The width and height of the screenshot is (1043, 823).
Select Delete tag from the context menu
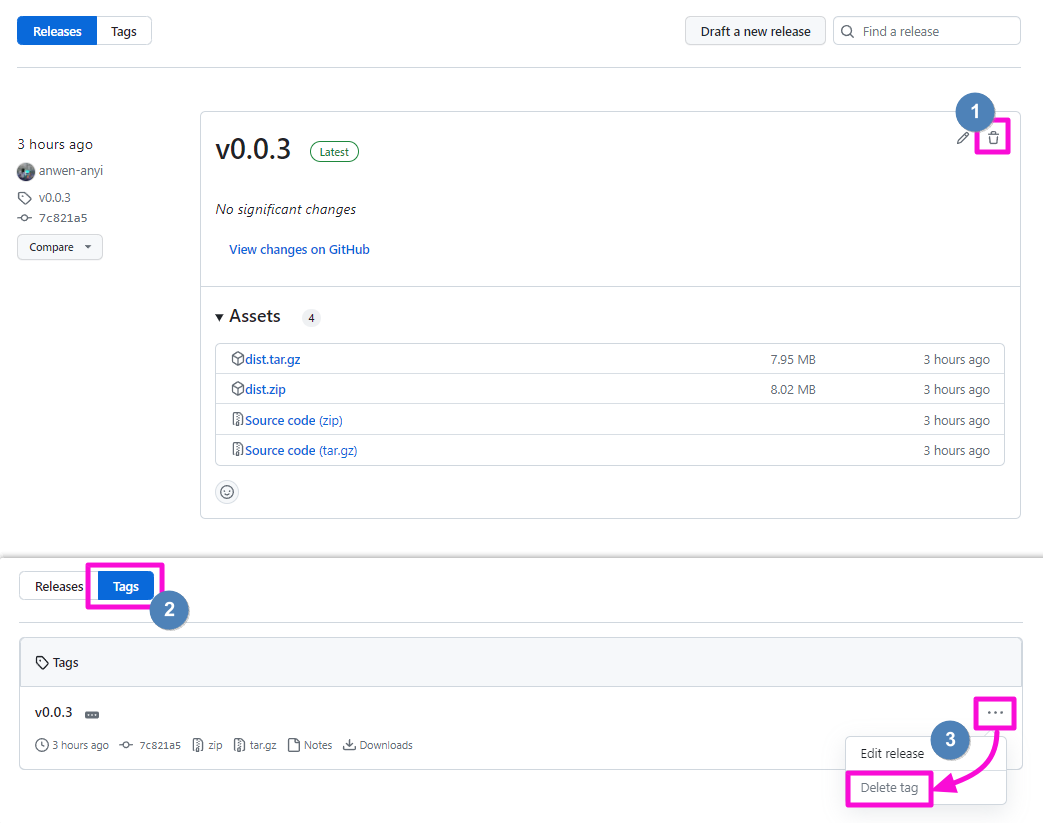pos(888,788)
